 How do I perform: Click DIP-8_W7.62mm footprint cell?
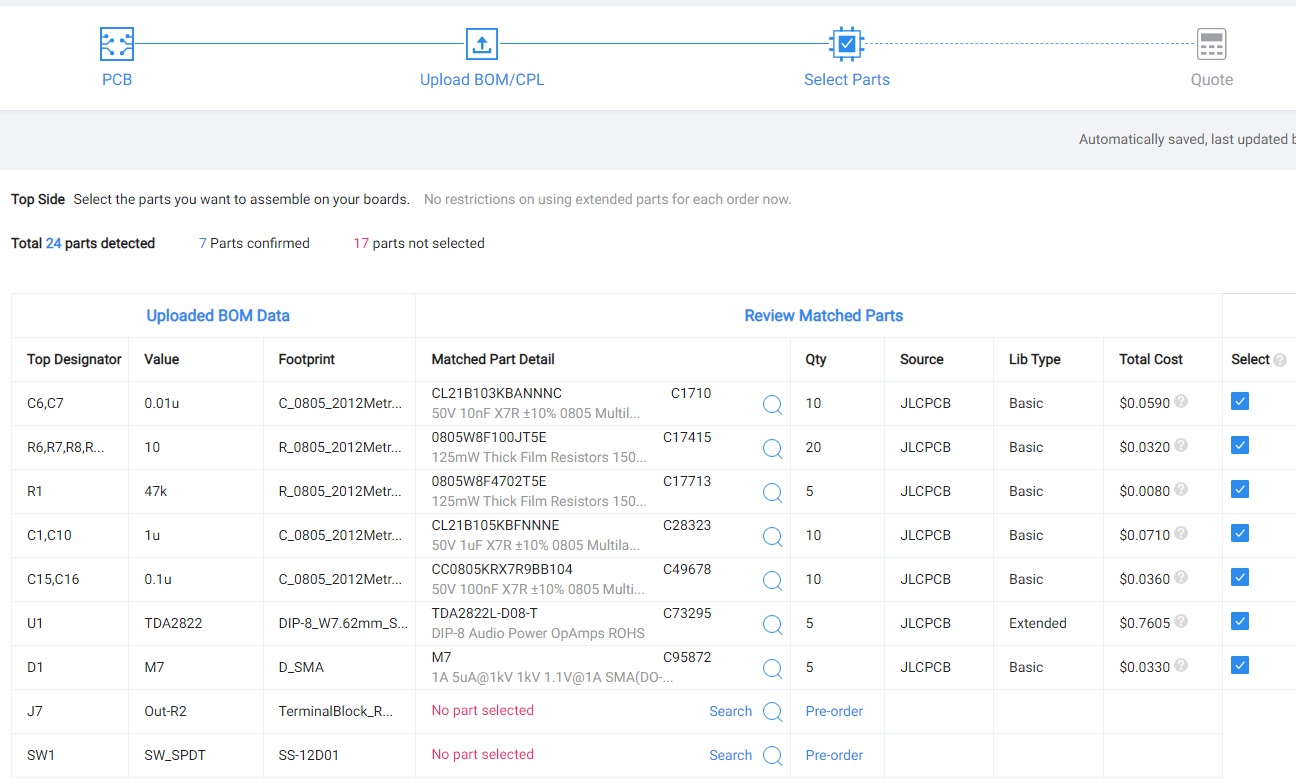343,623
